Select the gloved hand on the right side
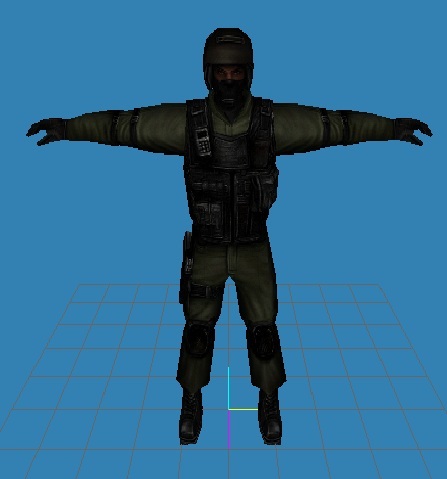This screenshot has width=447, height=479. point(413,131)
